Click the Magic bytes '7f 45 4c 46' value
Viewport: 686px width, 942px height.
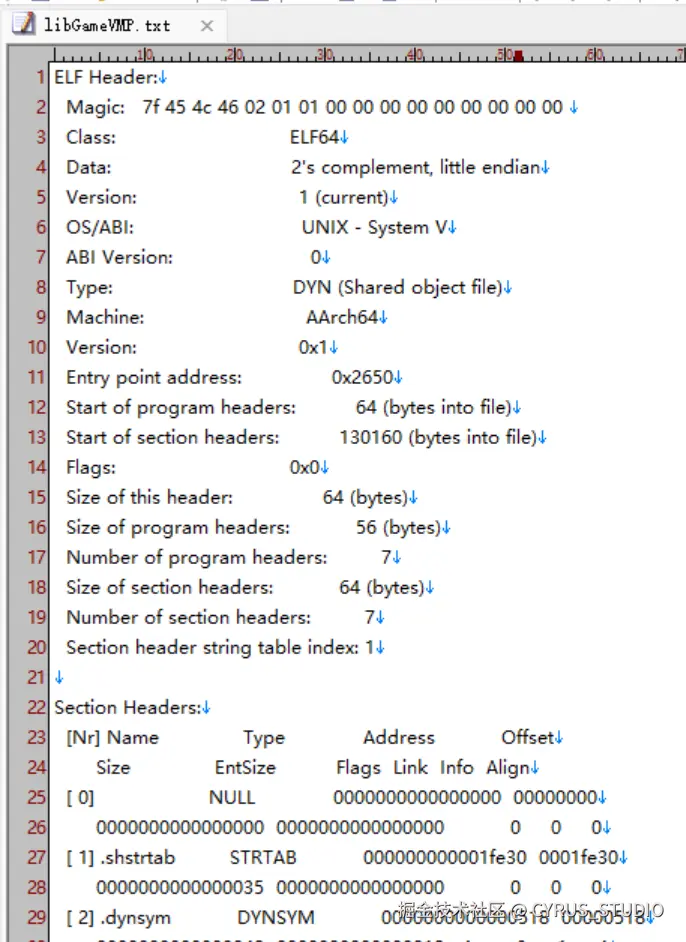(190, 107)
